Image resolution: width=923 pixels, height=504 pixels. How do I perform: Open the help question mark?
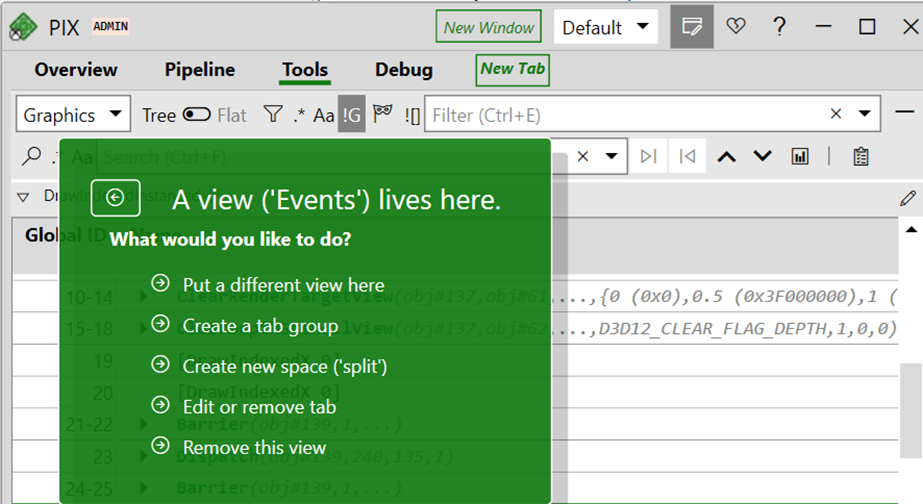779,26
